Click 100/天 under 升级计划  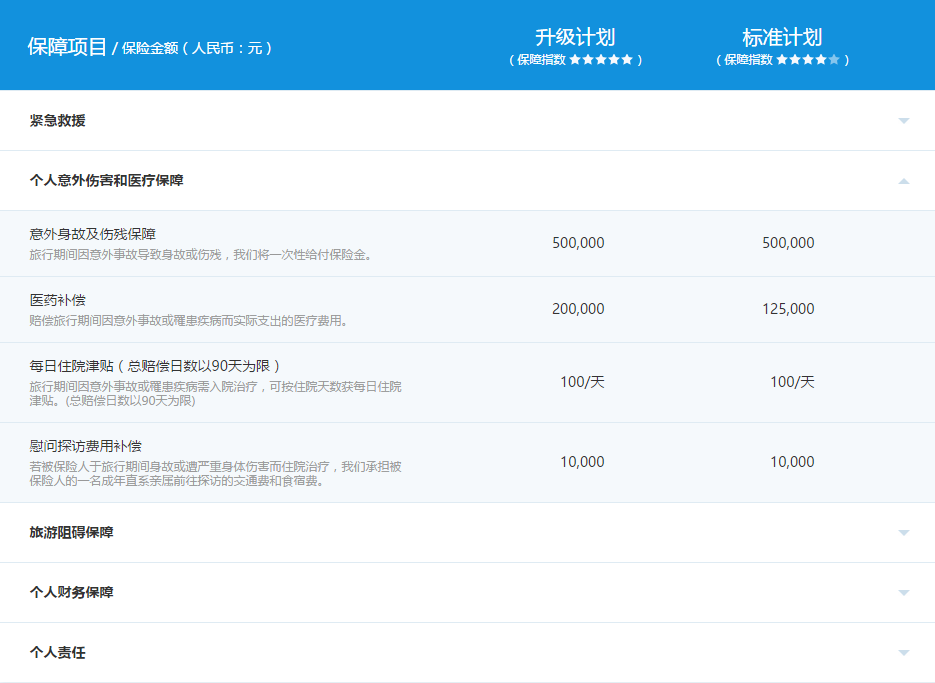(582, 382)
